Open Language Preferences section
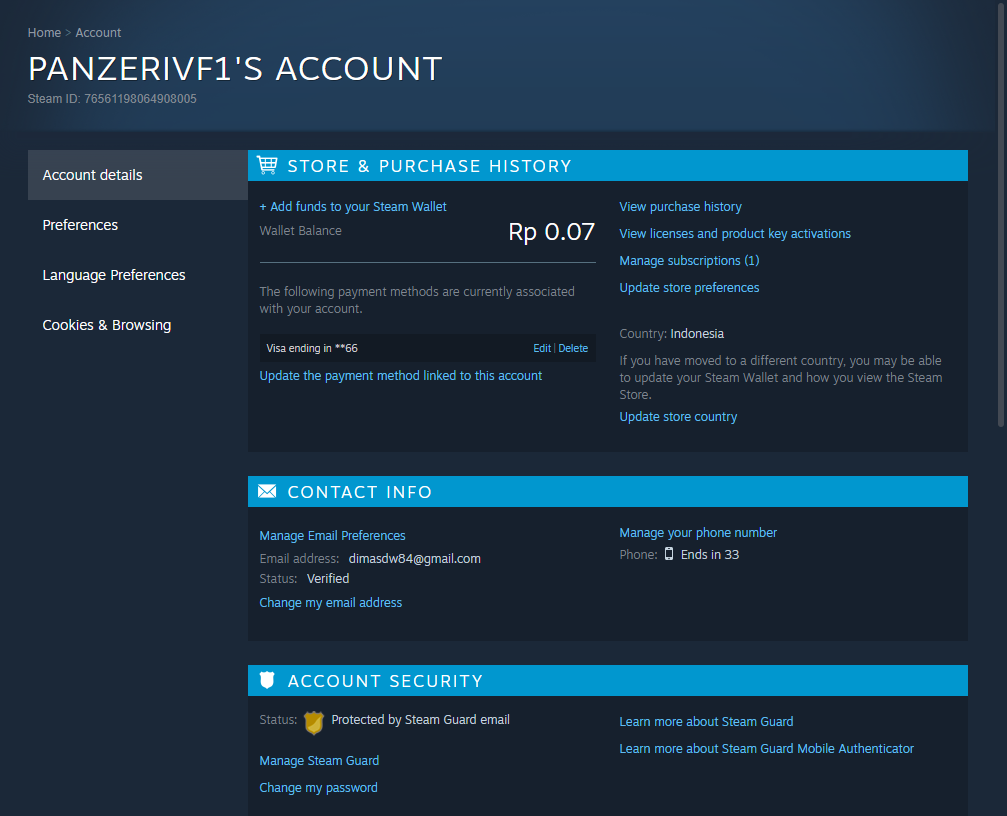Viewport: 1007px width, 816px height. 114,275
